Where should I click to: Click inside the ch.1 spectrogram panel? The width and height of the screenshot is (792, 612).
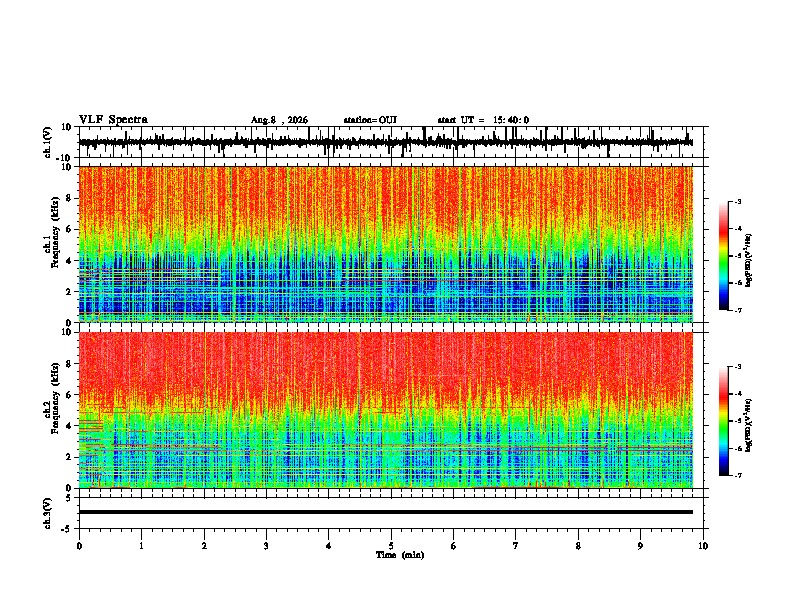click(393, 244)
